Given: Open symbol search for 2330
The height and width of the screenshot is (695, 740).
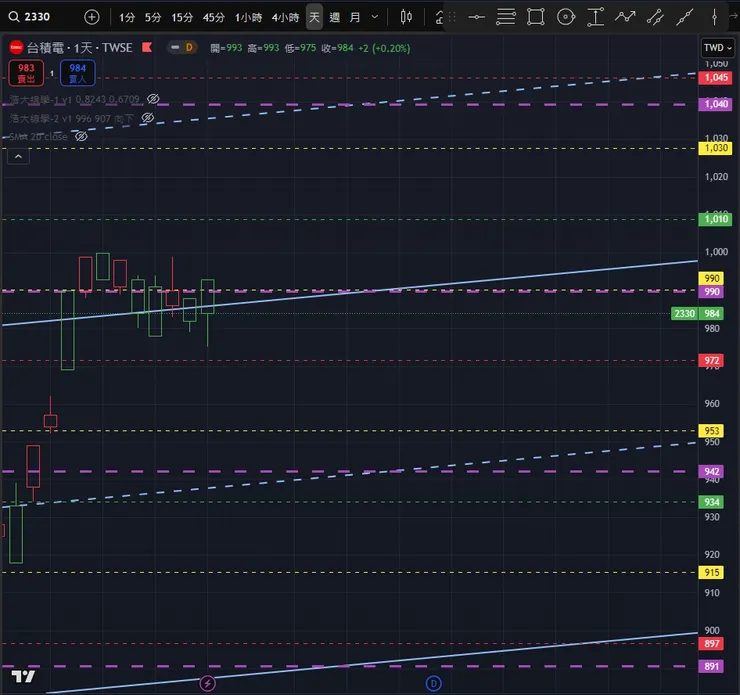Looking at the screenshot, I should click(29, 17).
